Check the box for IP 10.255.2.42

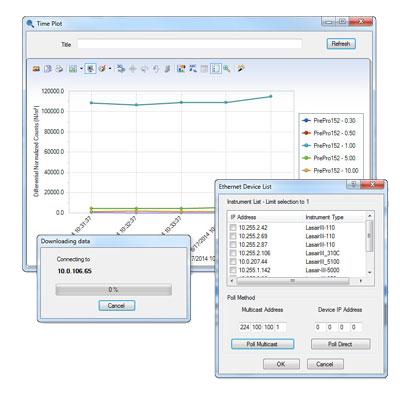pyautogui.click(x=233, y=228)
